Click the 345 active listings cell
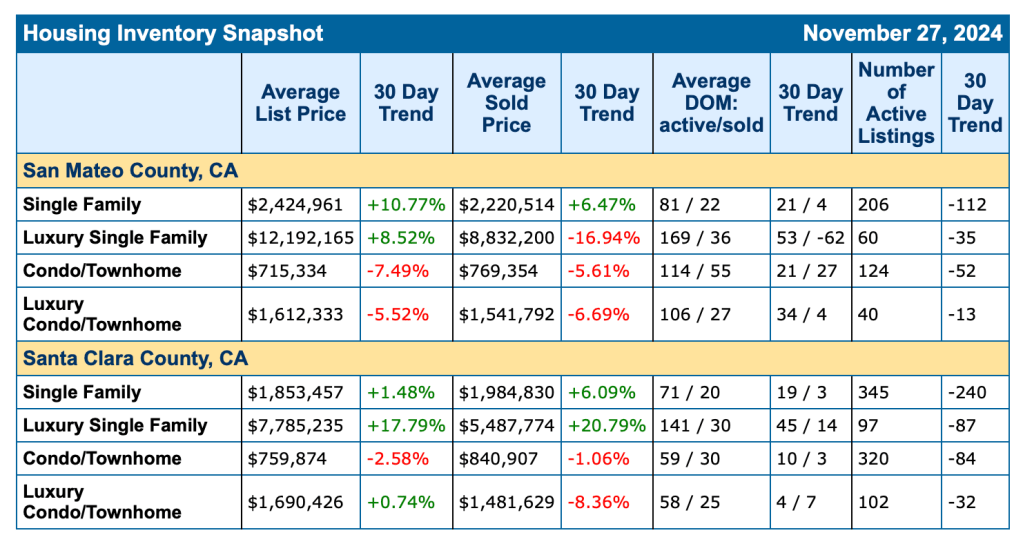This screenshot has width=1023, height=544. 875,392
